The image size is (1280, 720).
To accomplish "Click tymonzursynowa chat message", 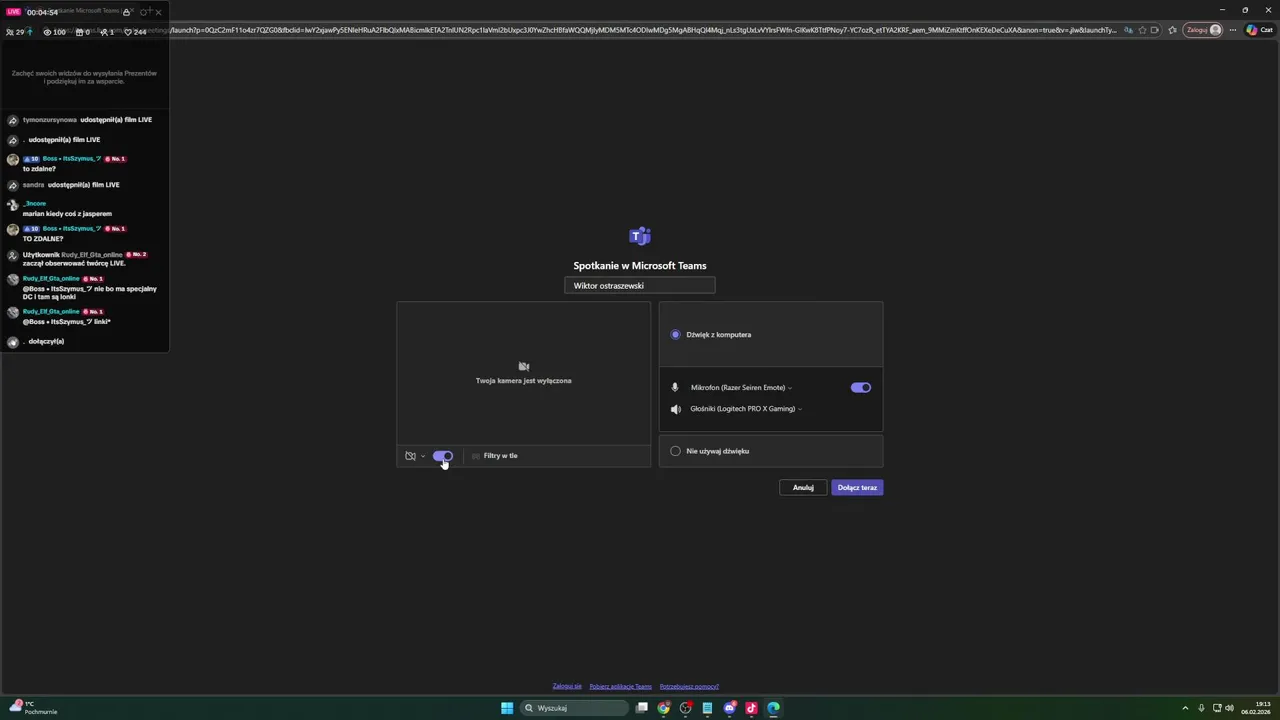I will click(87, 120).
